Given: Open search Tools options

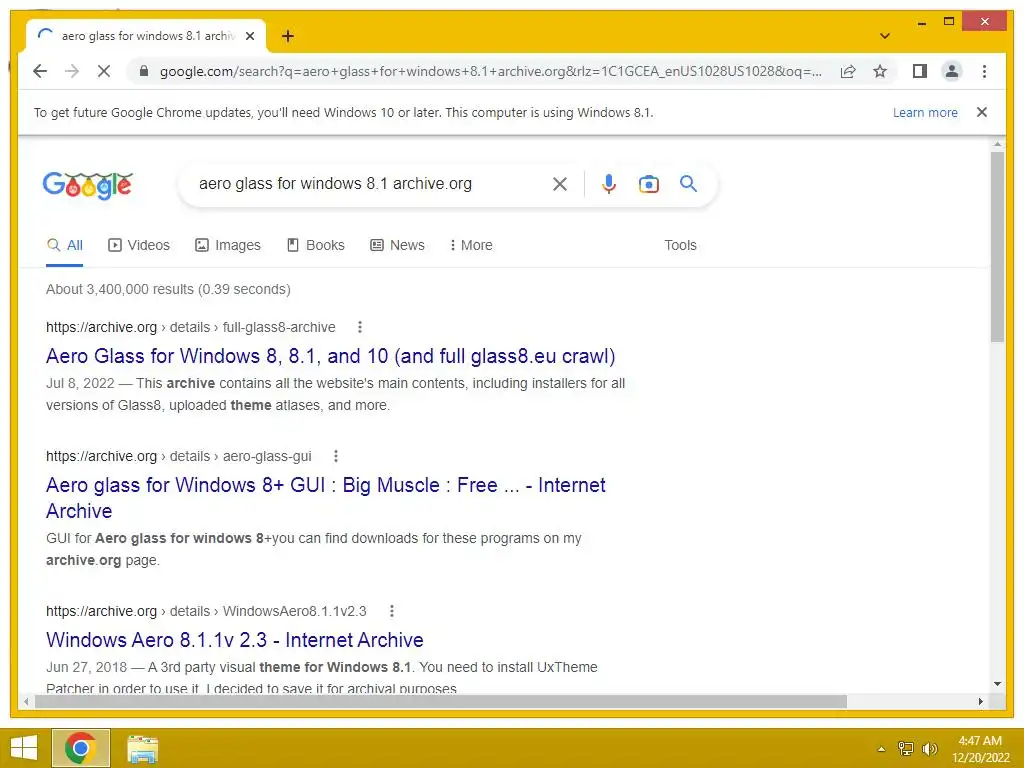Looking at the screenshot, I should (x=680, y=246).
